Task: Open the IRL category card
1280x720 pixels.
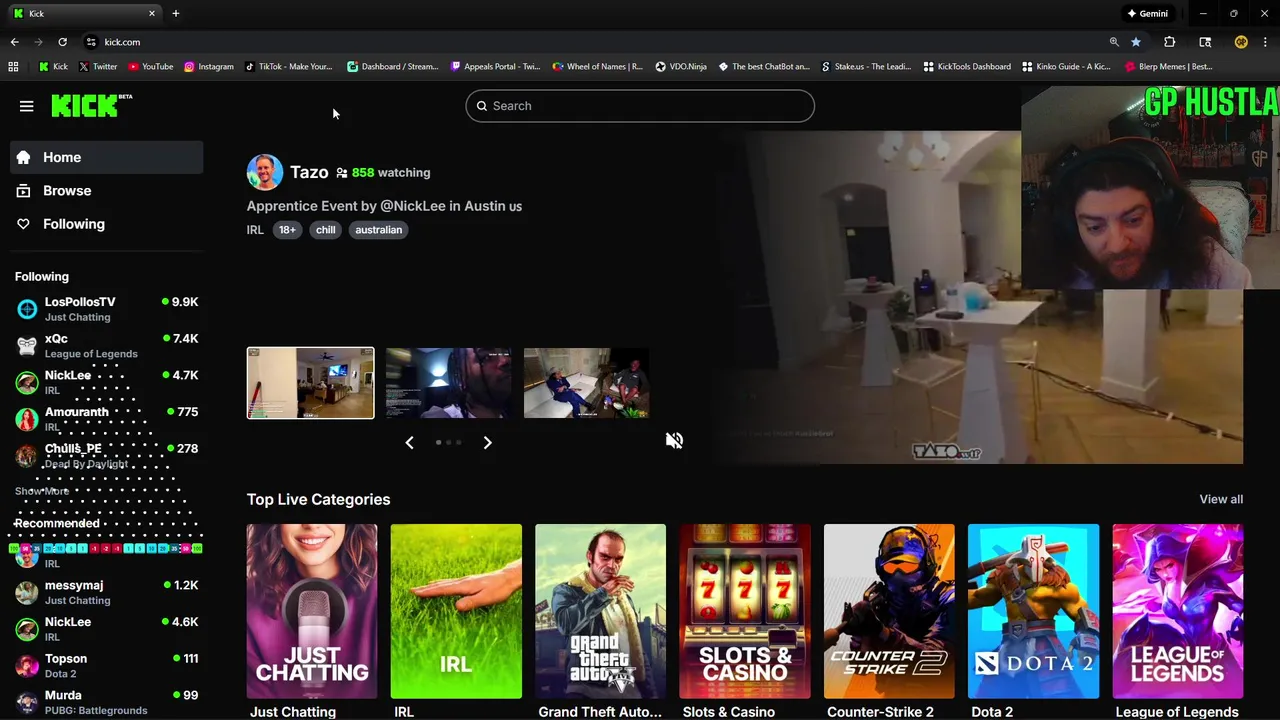Action: 456,611
